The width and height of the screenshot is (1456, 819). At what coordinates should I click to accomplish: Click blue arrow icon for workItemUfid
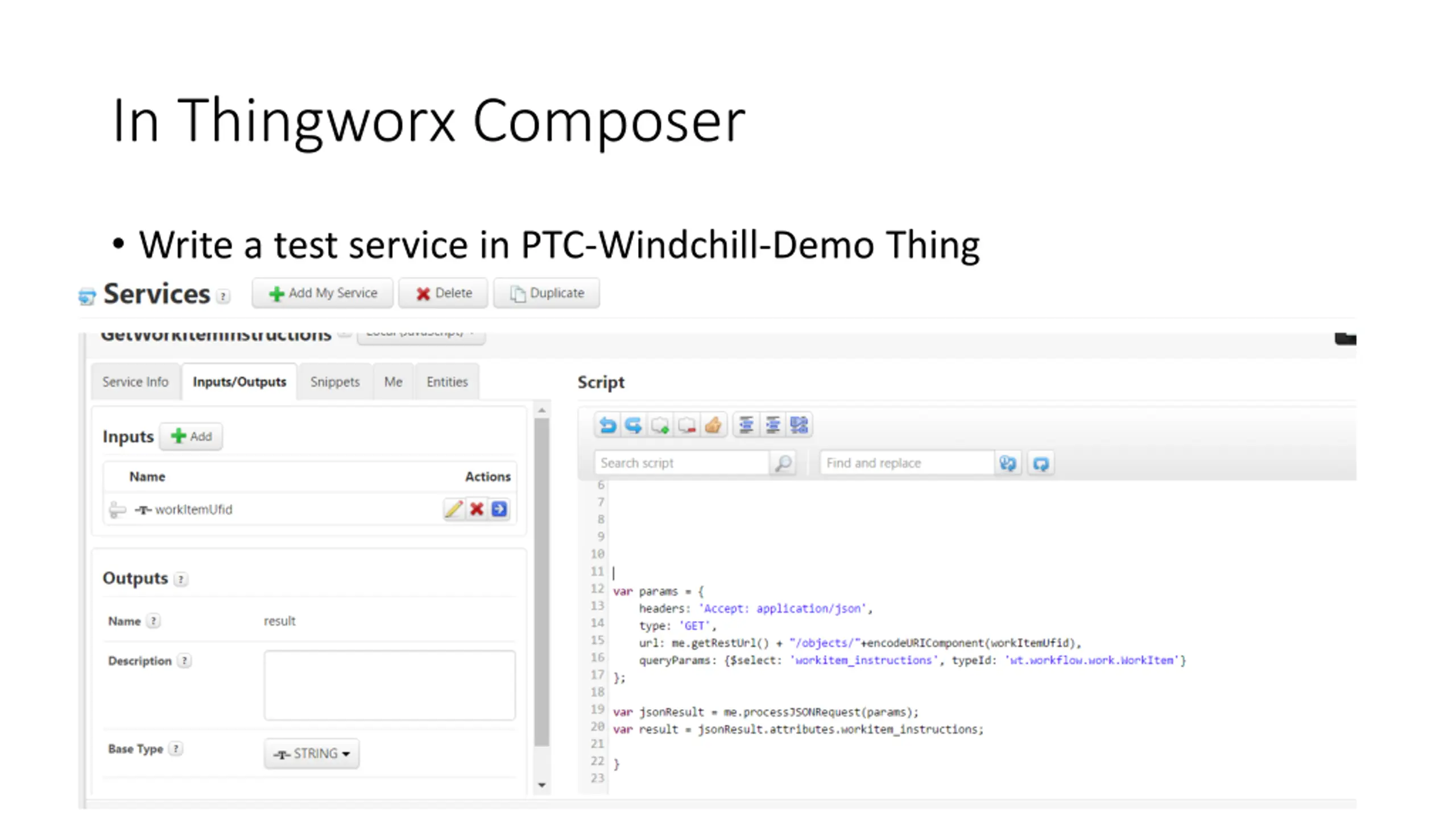pos(499,509)
